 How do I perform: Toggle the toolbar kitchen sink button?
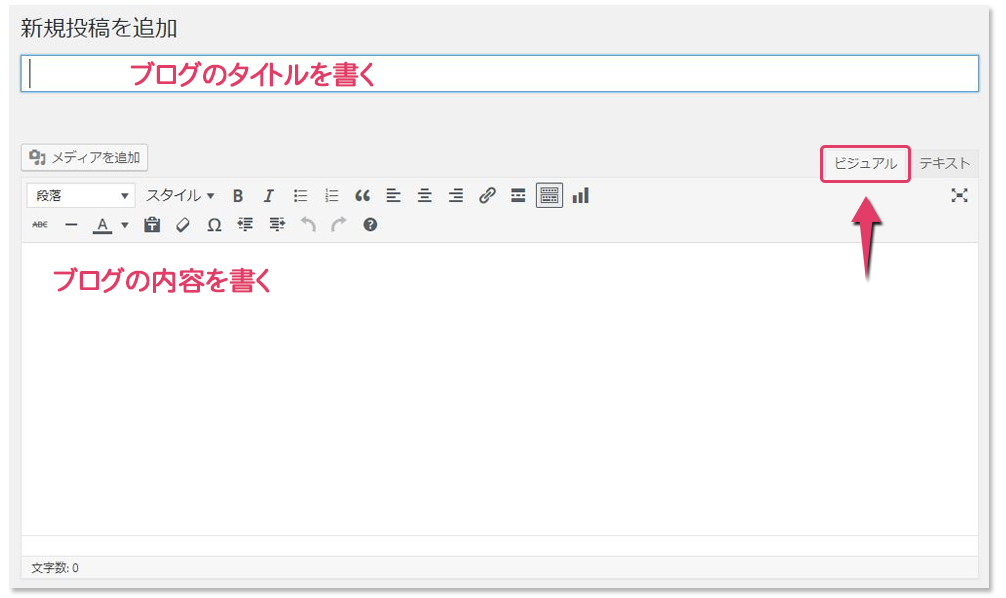tap(549, 196)
